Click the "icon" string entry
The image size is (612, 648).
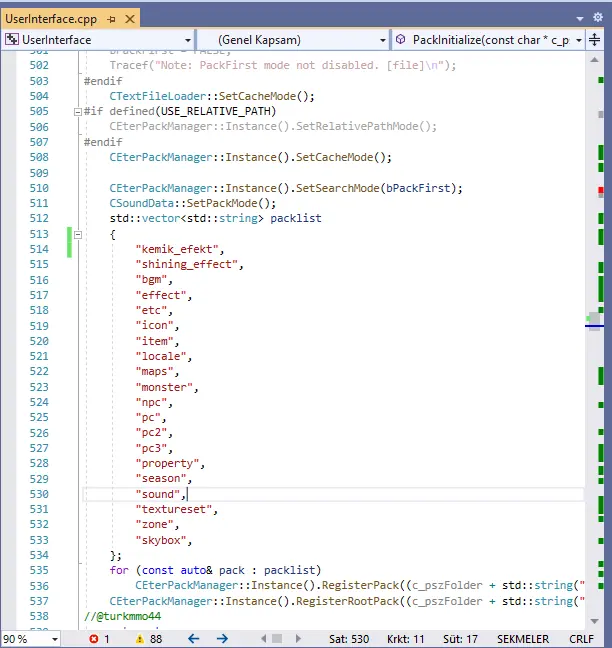[155, 326]
